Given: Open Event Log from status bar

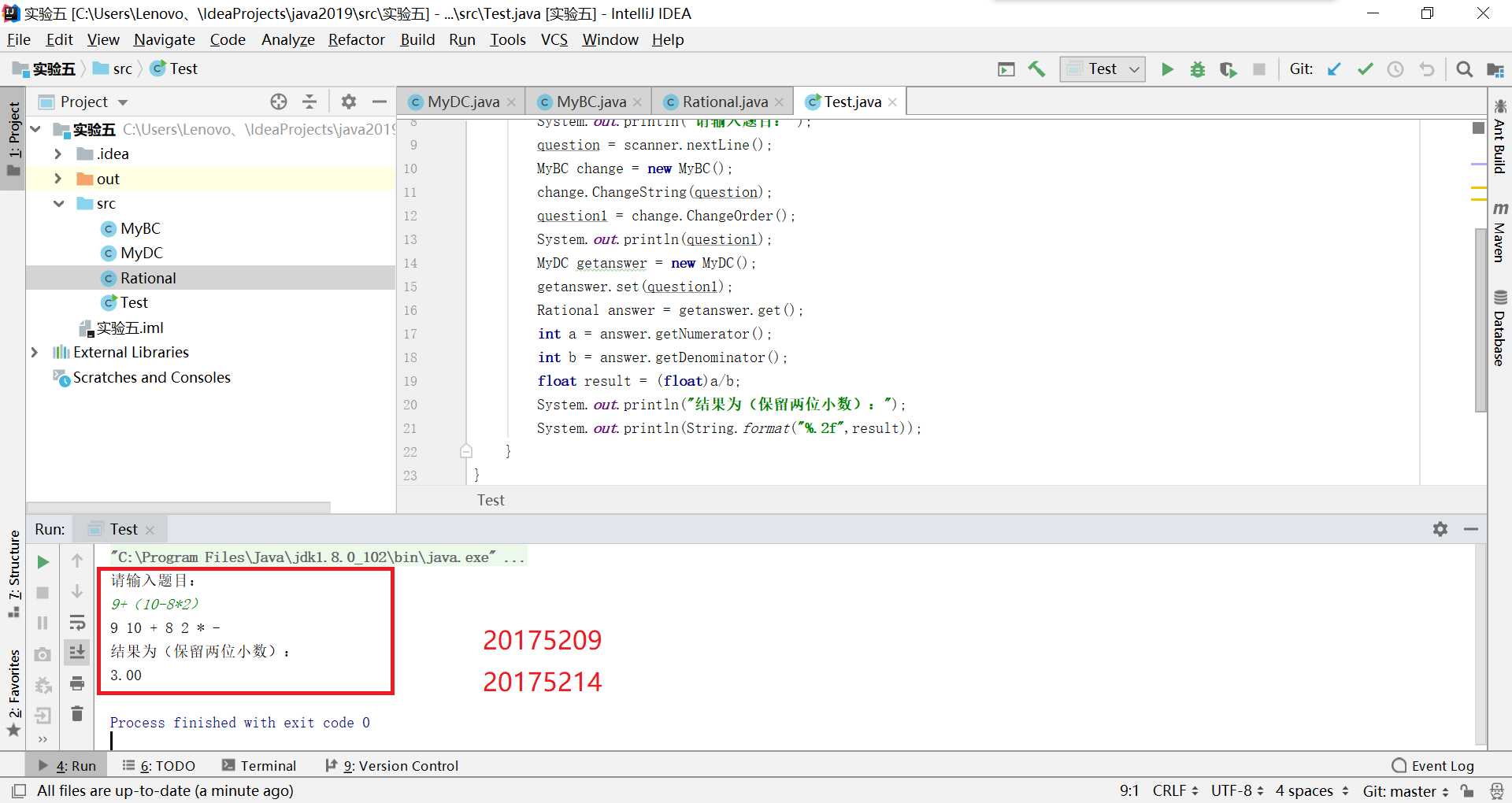Looking at the screenshot, I should 1432,766.
